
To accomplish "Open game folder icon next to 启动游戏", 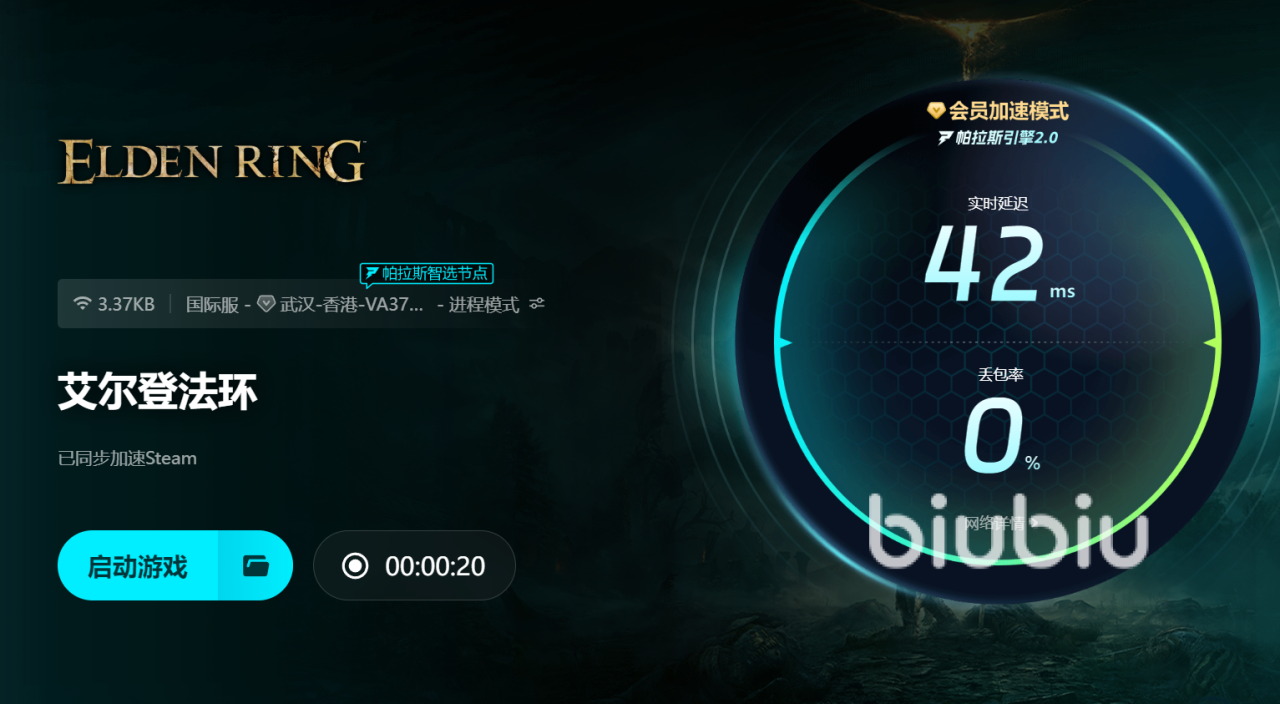I will 256,566.
